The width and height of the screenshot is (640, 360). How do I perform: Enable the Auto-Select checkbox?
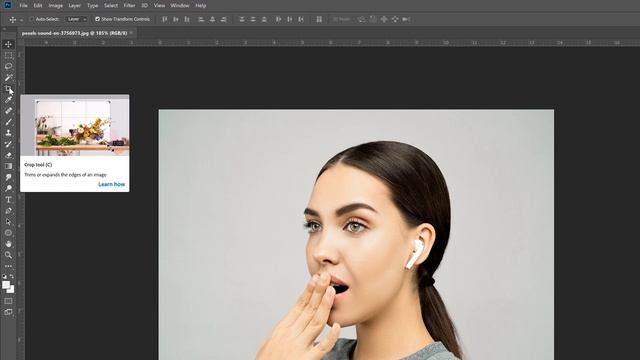click(31, 19)
